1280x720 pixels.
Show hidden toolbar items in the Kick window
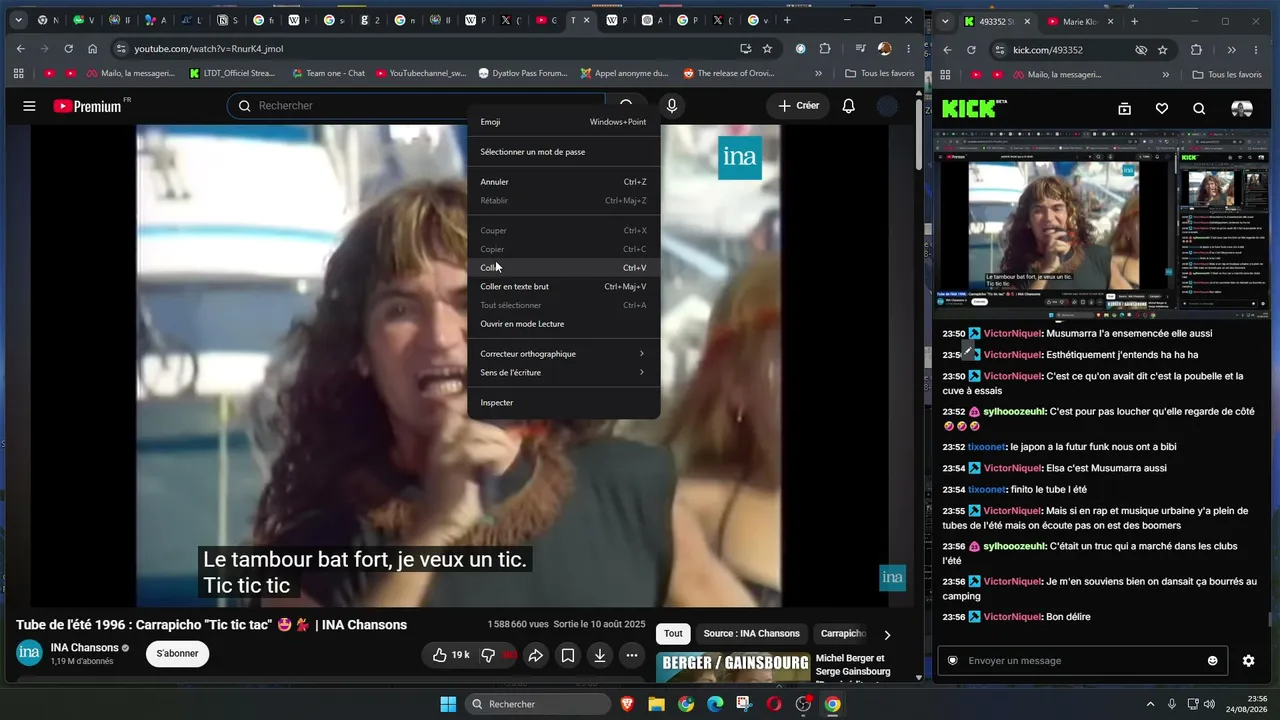point(1232,50)
